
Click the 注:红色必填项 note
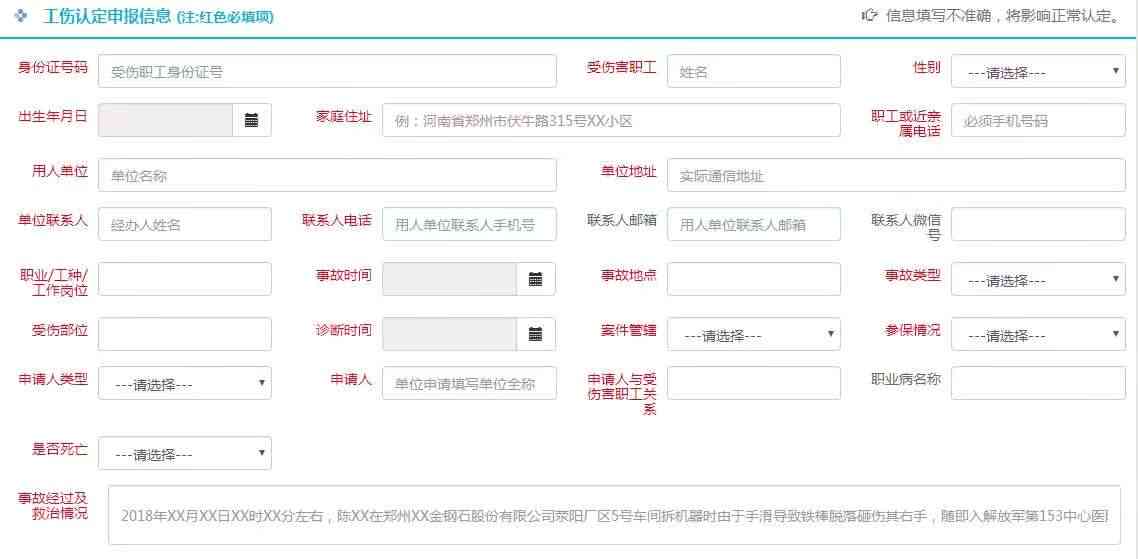click(225, 17)
